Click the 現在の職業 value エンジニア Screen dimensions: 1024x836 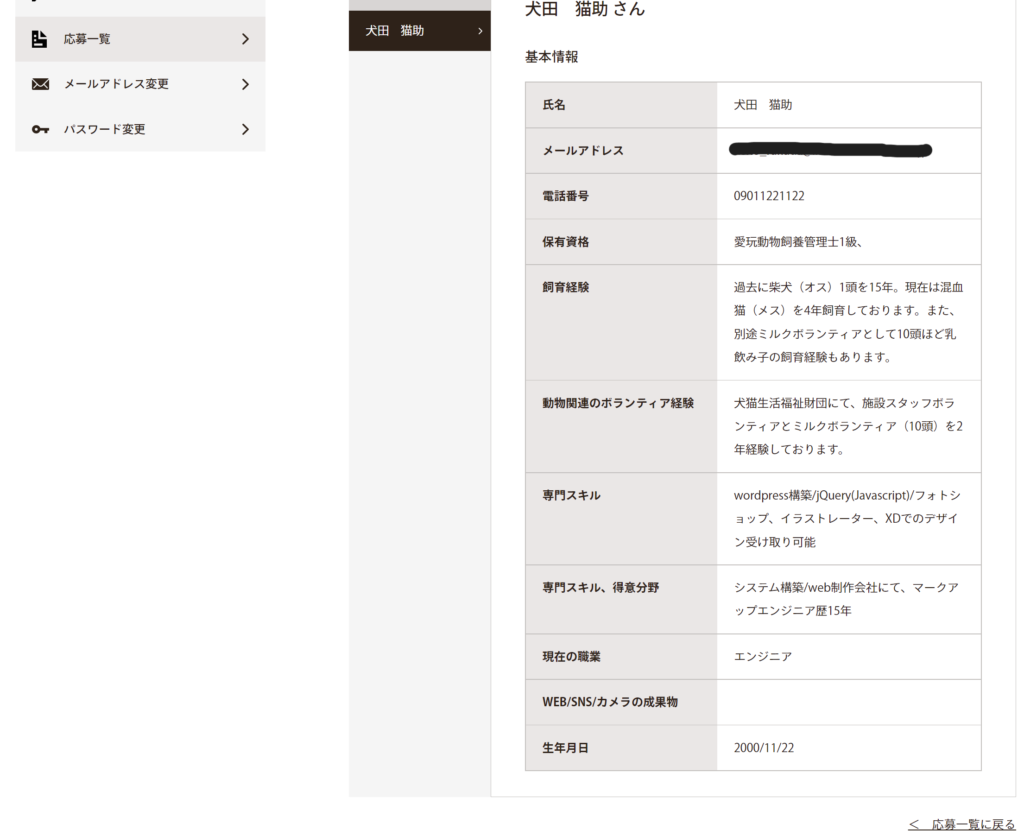click(762, 657)
